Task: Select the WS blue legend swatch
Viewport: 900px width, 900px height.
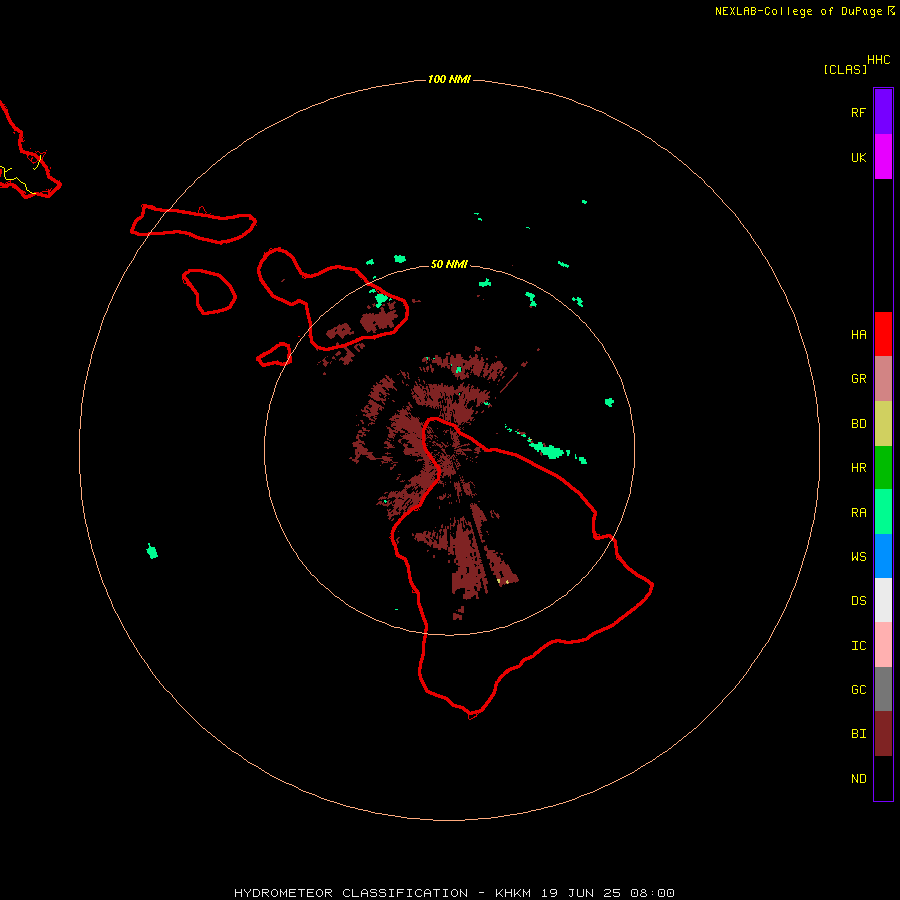Action: [x=883, y=556]
